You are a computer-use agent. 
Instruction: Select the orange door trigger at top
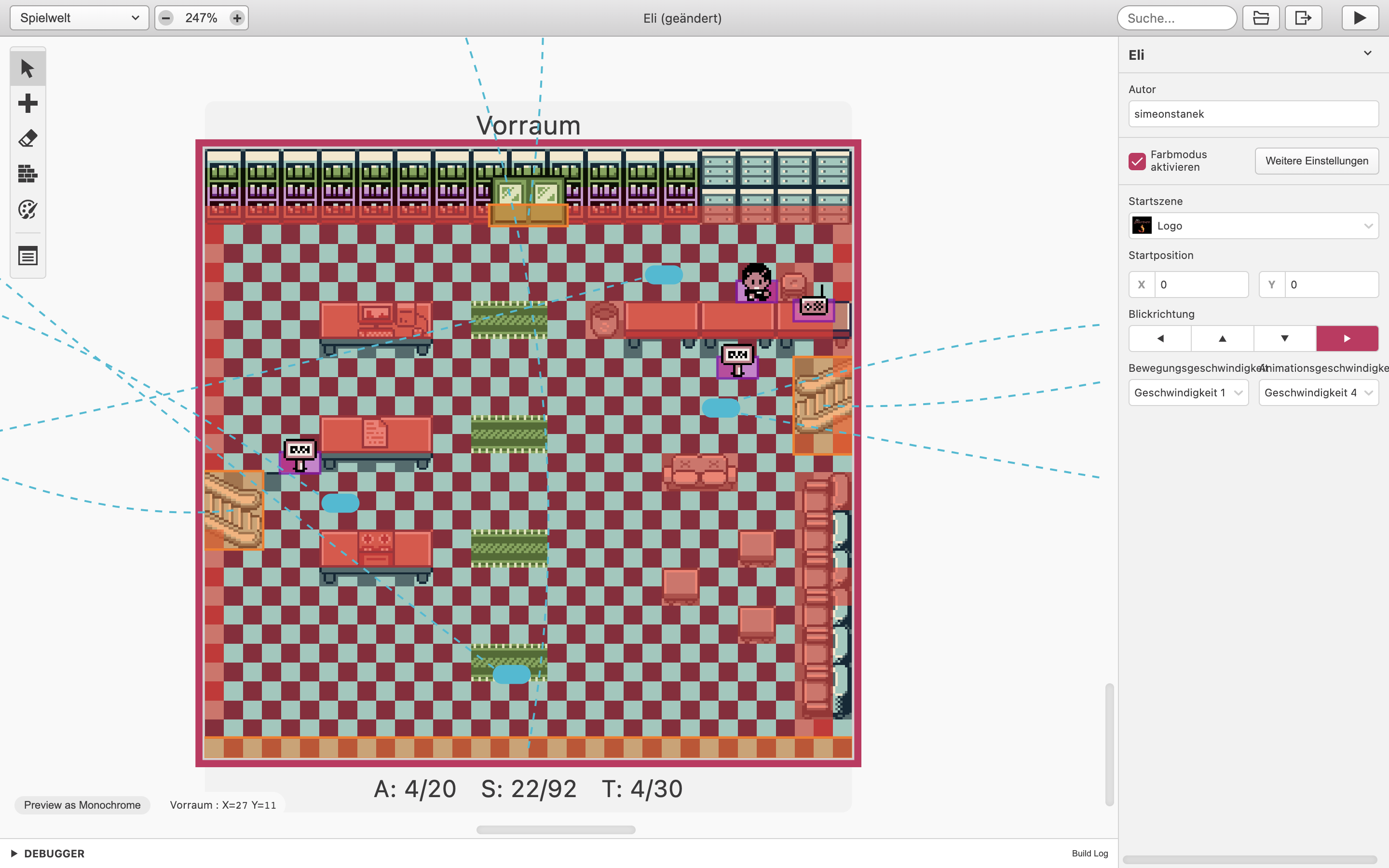pos(528,215)
